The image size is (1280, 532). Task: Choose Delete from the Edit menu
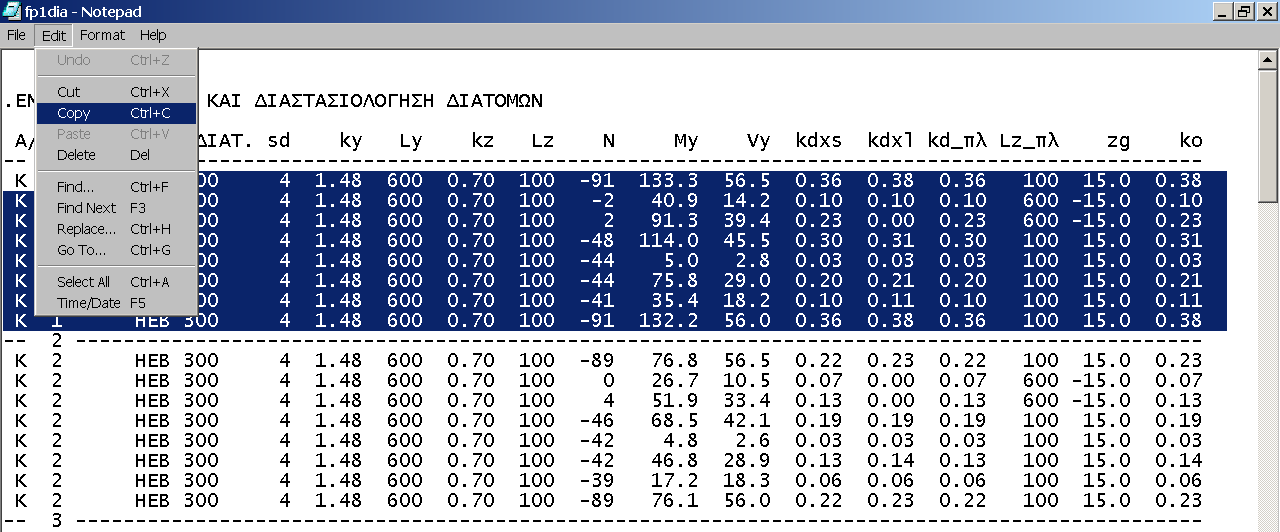pos(116,155)
